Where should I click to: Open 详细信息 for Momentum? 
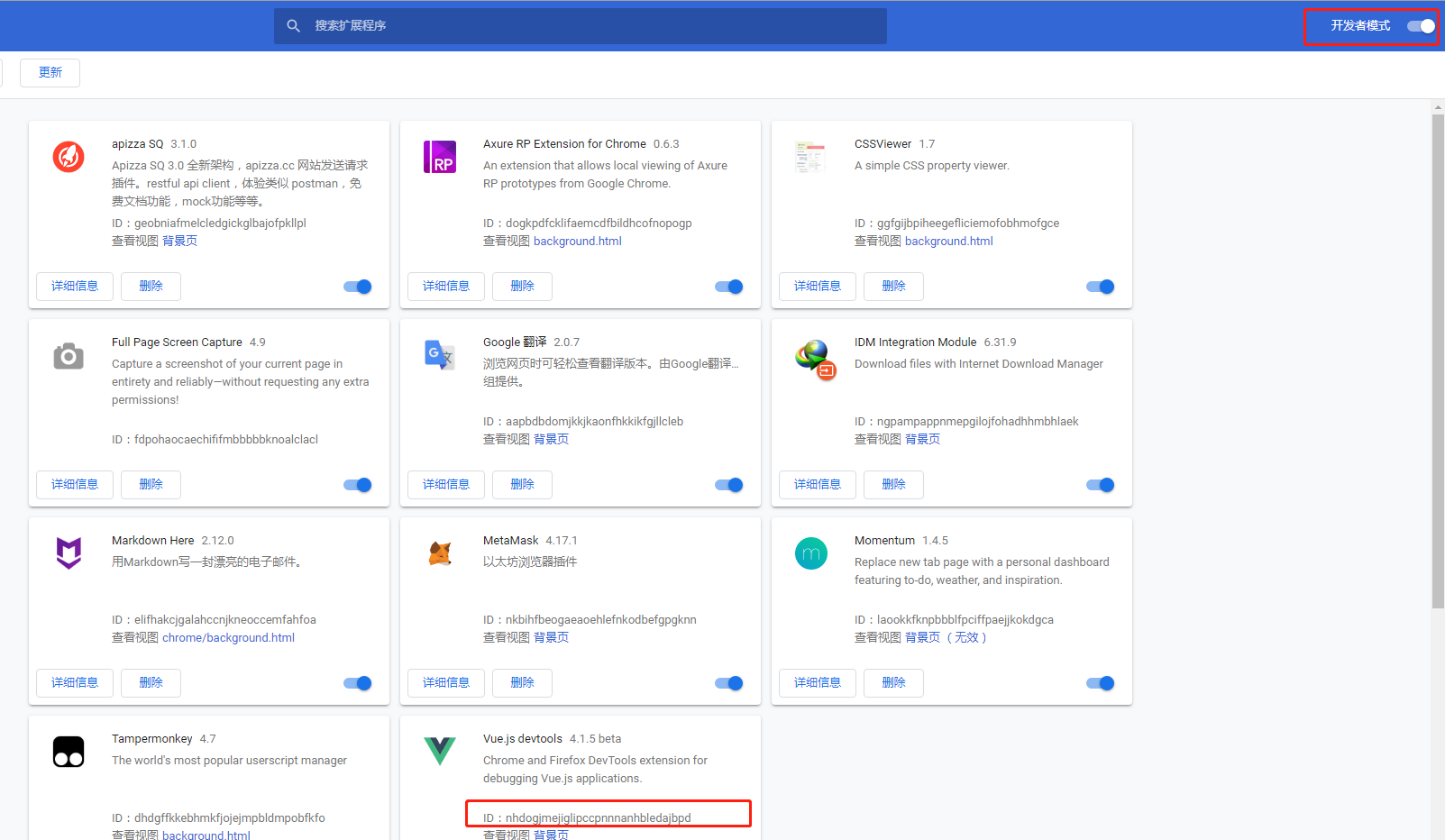[x=818, y=683]
